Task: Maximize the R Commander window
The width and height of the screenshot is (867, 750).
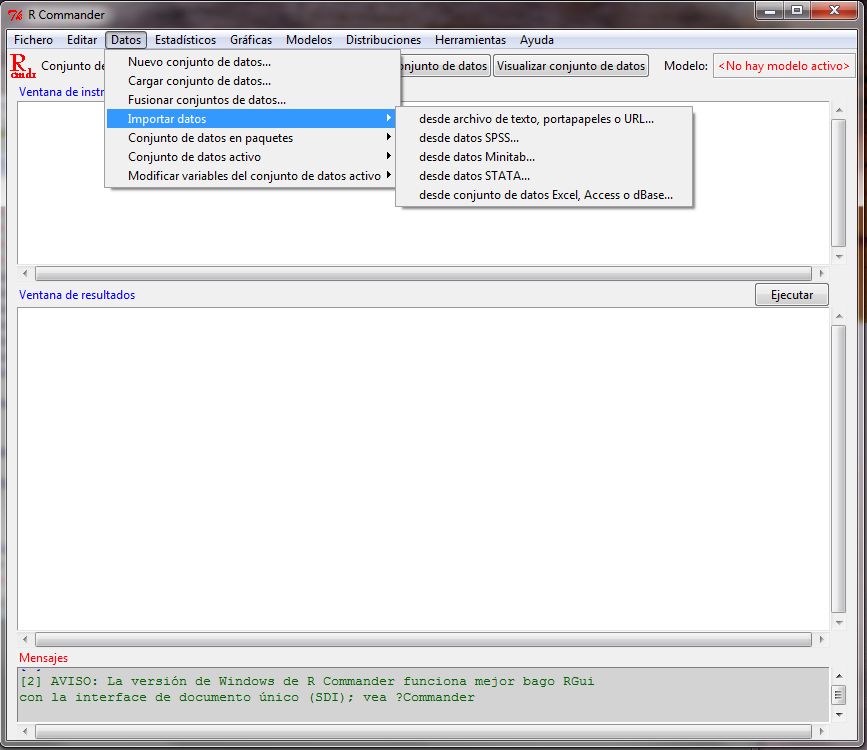Action: pos(796,10)
